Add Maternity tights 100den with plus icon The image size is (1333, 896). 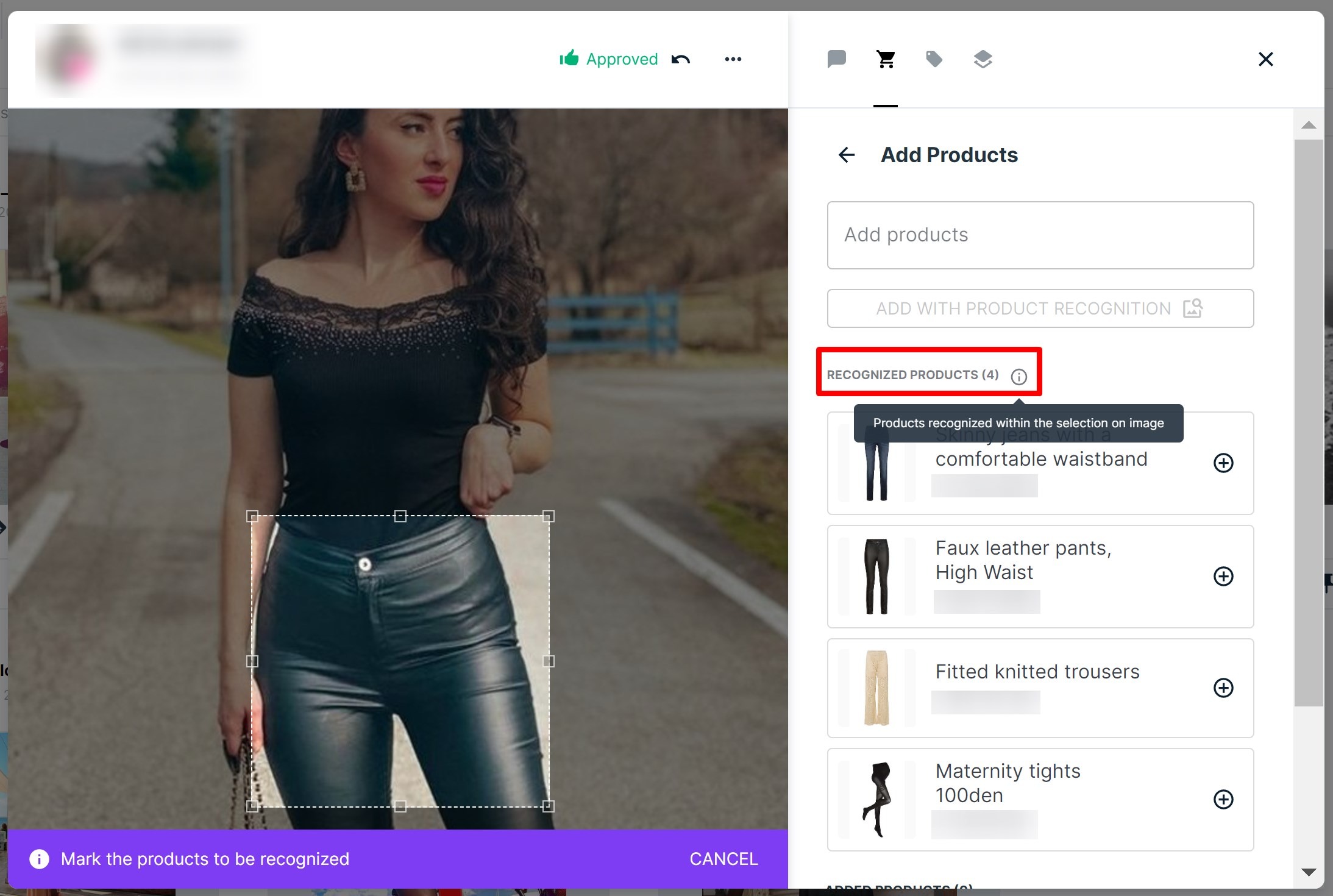tap(1223, 799)
